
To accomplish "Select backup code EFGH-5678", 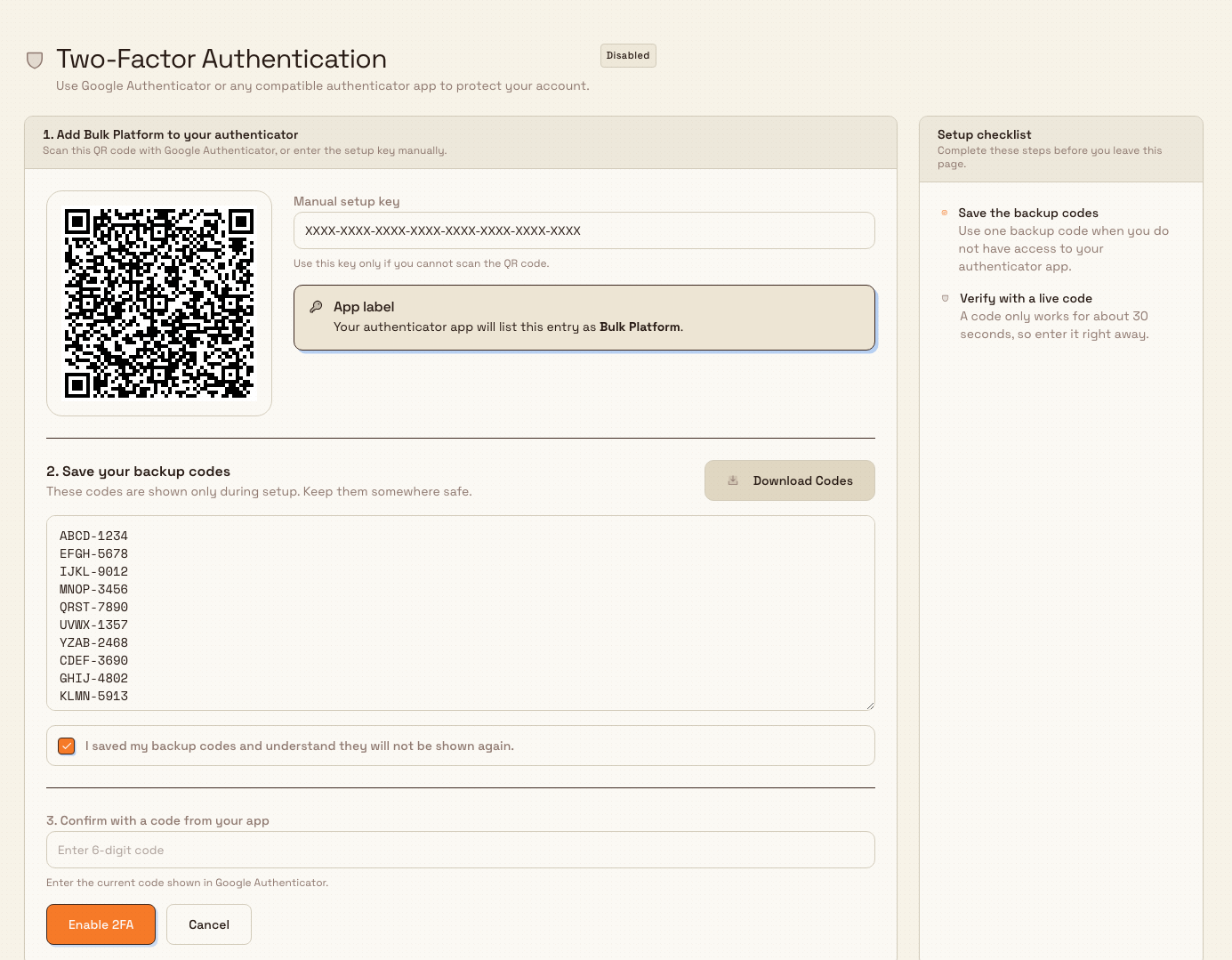I will pyautogui.click(x=93, y=553).
